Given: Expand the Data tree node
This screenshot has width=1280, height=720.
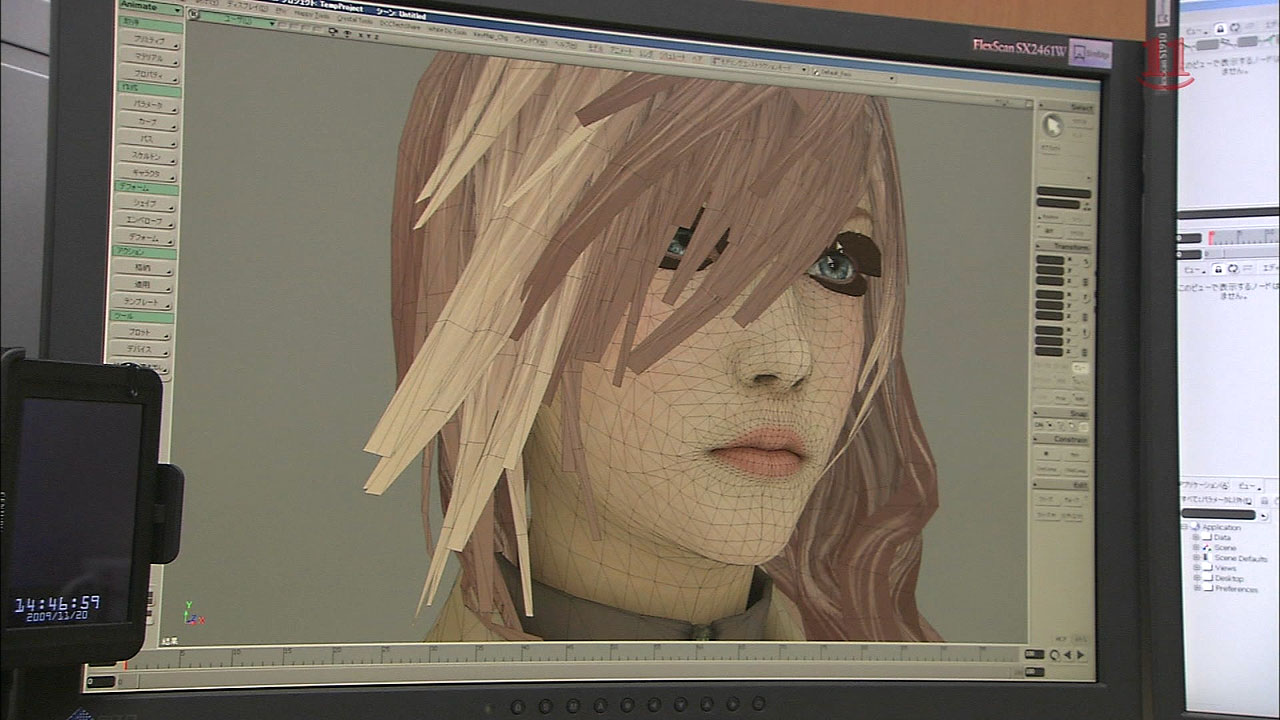Looking at the screenshot, I should [1195, 537].
